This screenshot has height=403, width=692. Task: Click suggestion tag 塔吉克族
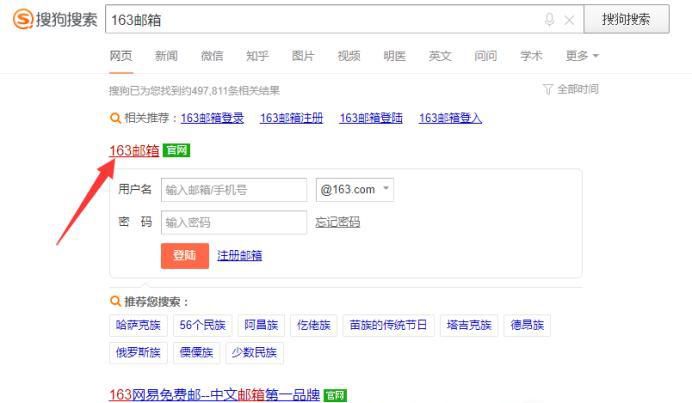[x=469, y=325]
